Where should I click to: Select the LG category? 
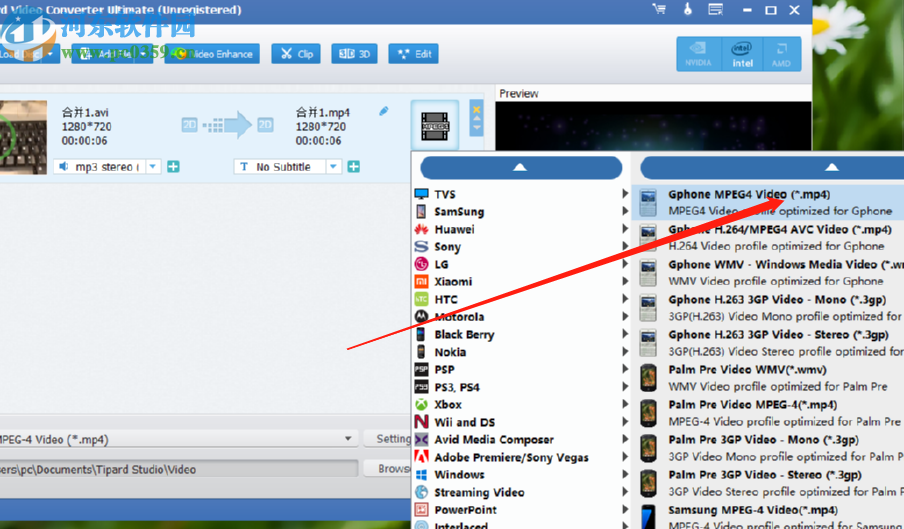pos(521,264)
